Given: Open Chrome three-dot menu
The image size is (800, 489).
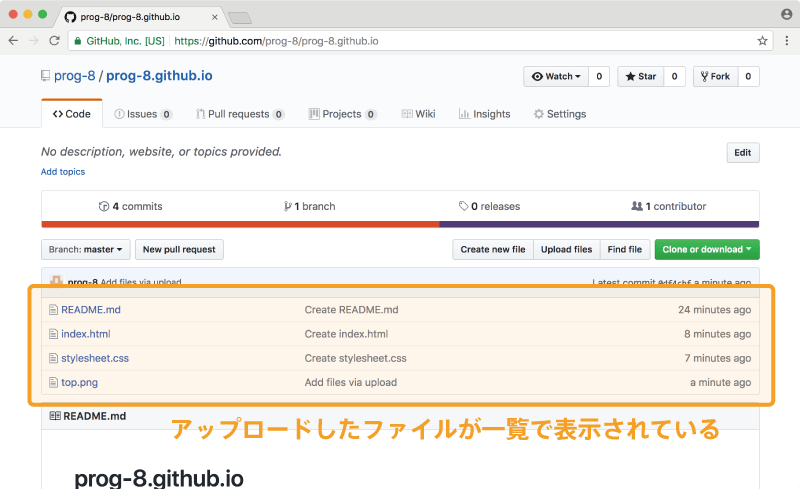Looking at the screenshot, I should coord(787,41).
